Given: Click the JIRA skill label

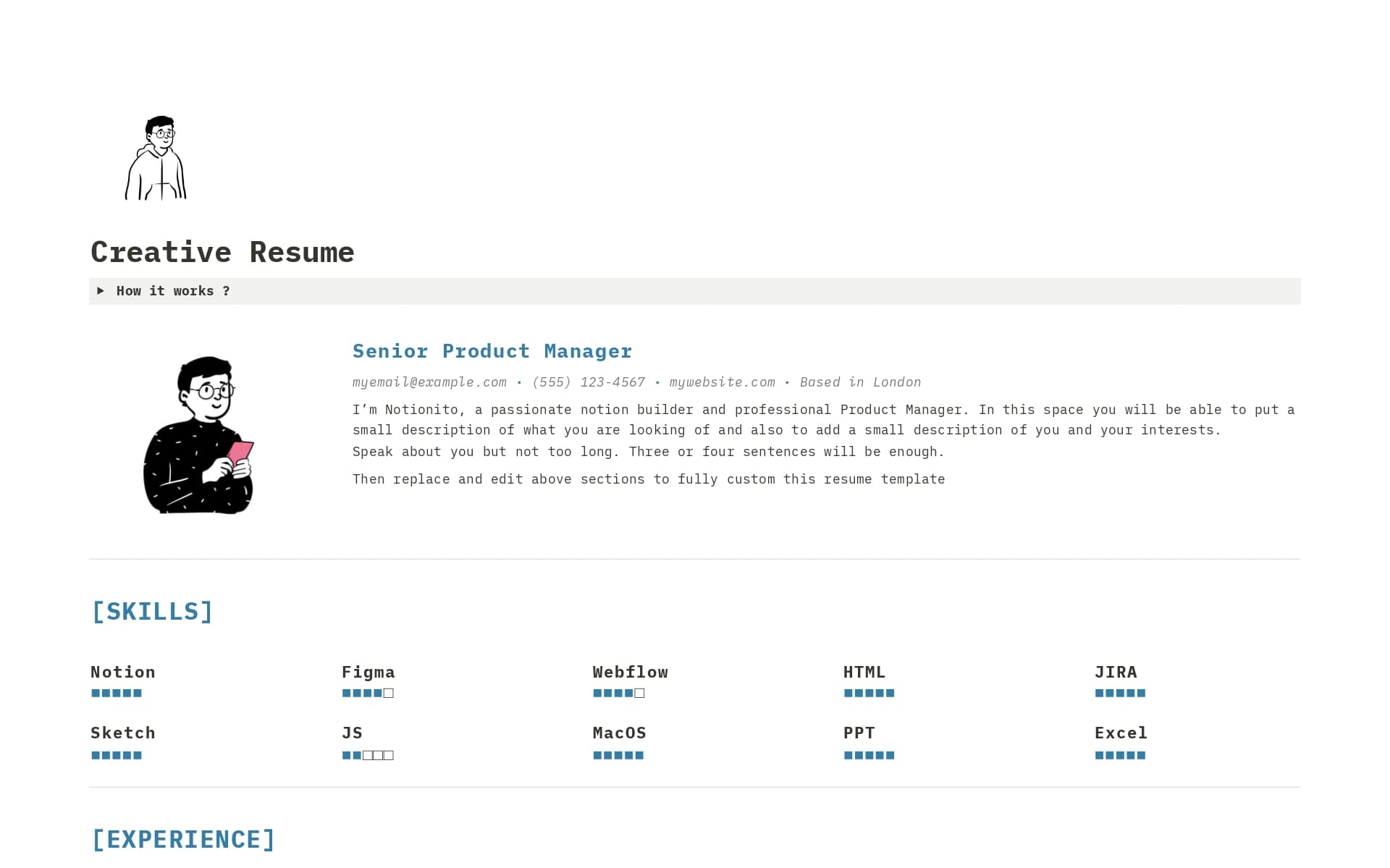Looking at the screenshot, I should click(1116, 672).
